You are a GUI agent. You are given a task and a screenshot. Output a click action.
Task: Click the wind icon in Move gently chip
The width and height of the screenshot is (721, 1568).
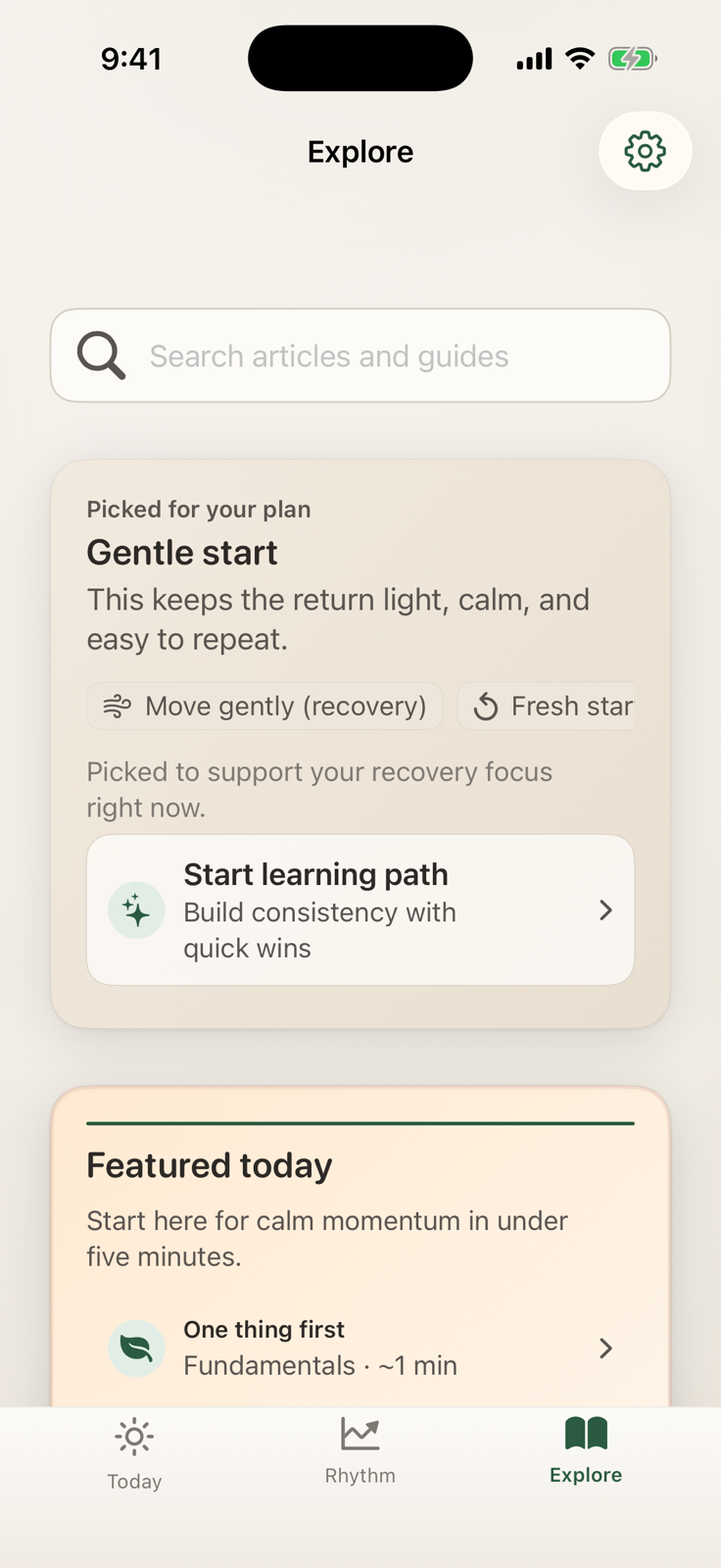tap(117, 706)
